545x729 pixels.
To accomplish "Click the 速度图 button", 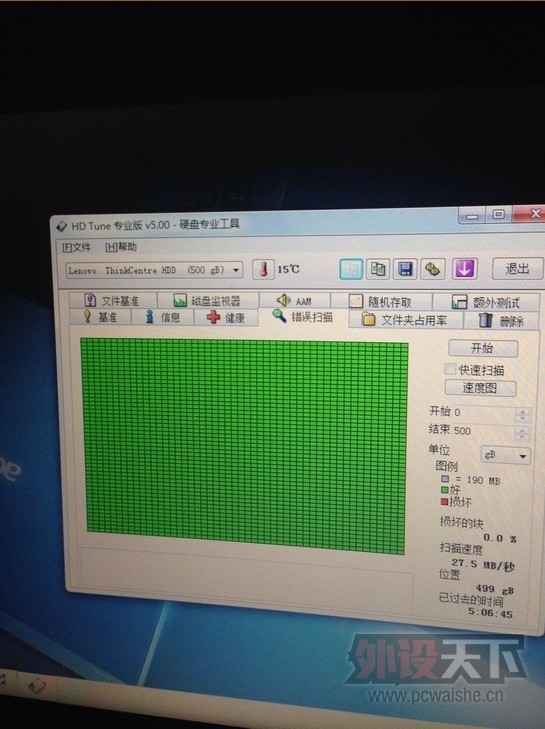I will point(480,388).
